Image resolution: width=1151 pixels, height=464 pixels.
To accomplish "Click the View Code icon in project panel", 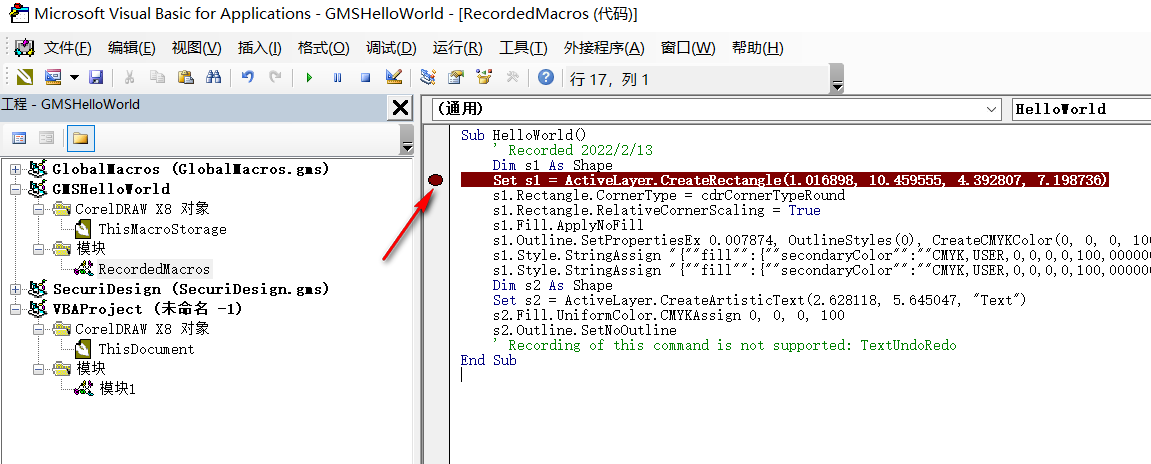I will [x=19, y=138].
